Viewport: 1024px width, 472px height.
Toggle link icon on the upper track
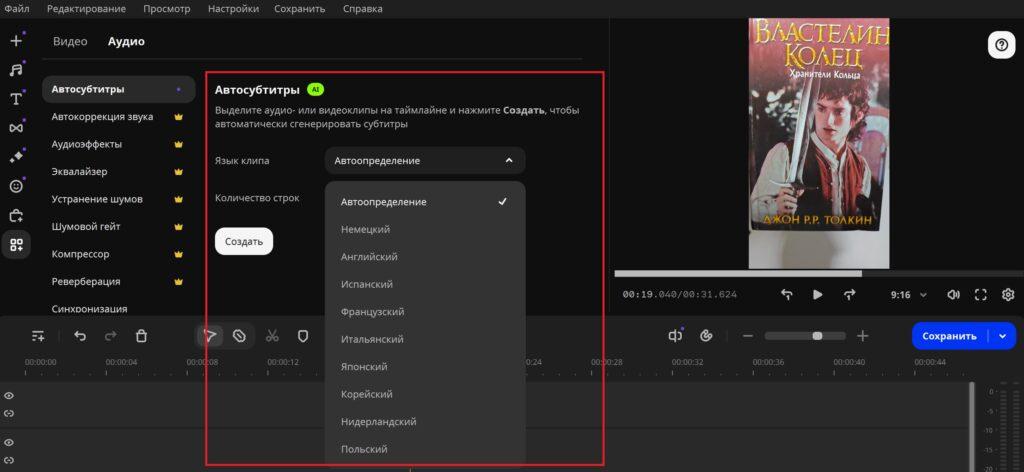(x=9, y=413)
